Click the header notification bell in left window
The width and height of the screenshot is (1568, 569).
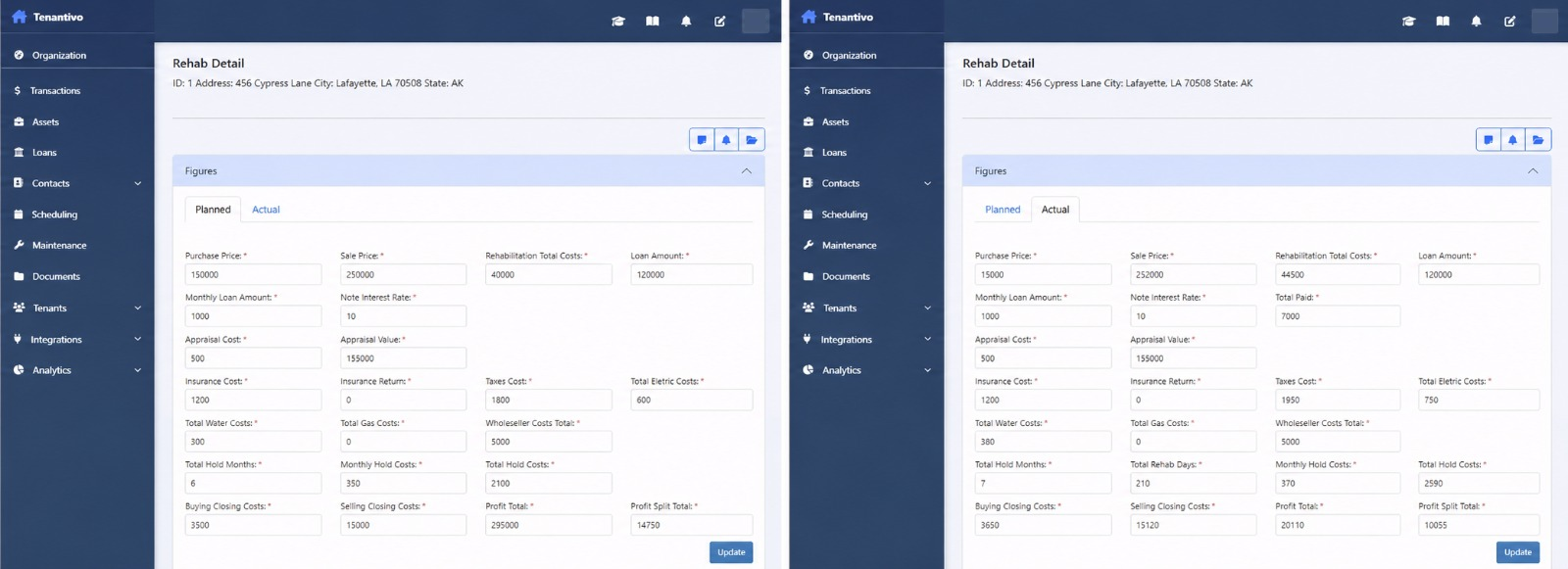click(686, 21)
